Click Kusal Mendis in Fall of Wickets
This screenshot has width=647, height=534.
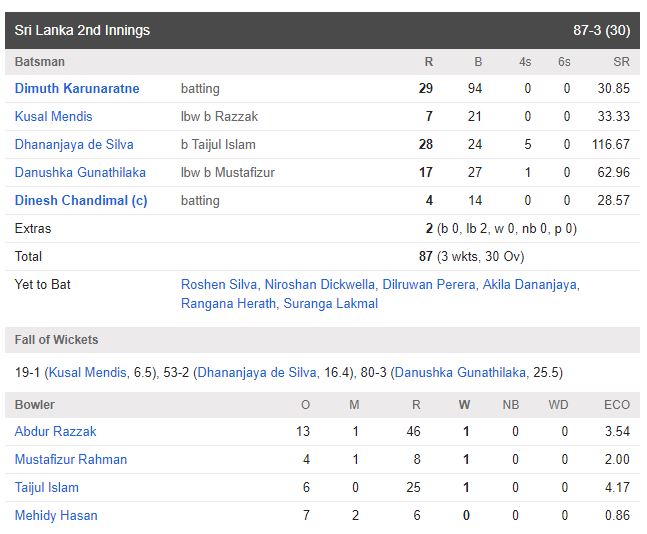coord(89,373)
